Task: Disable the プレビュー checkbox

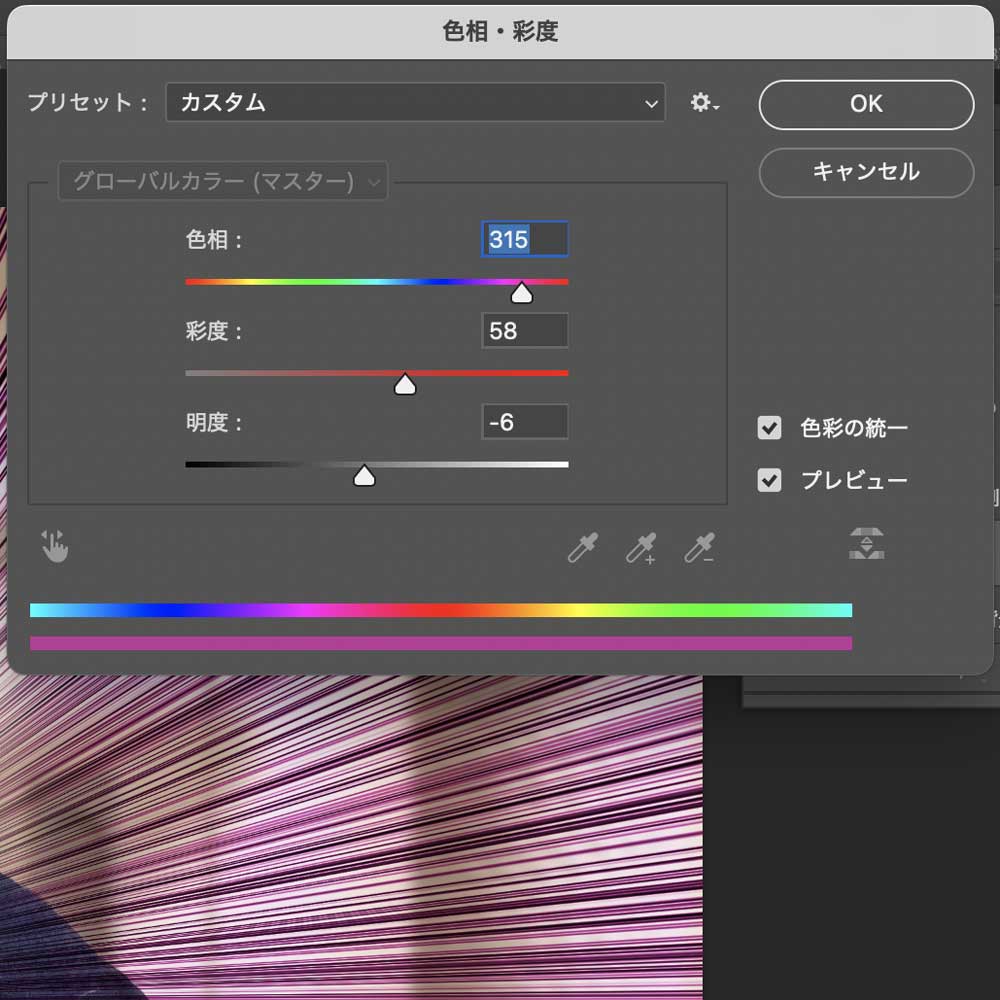Action: 769,480
